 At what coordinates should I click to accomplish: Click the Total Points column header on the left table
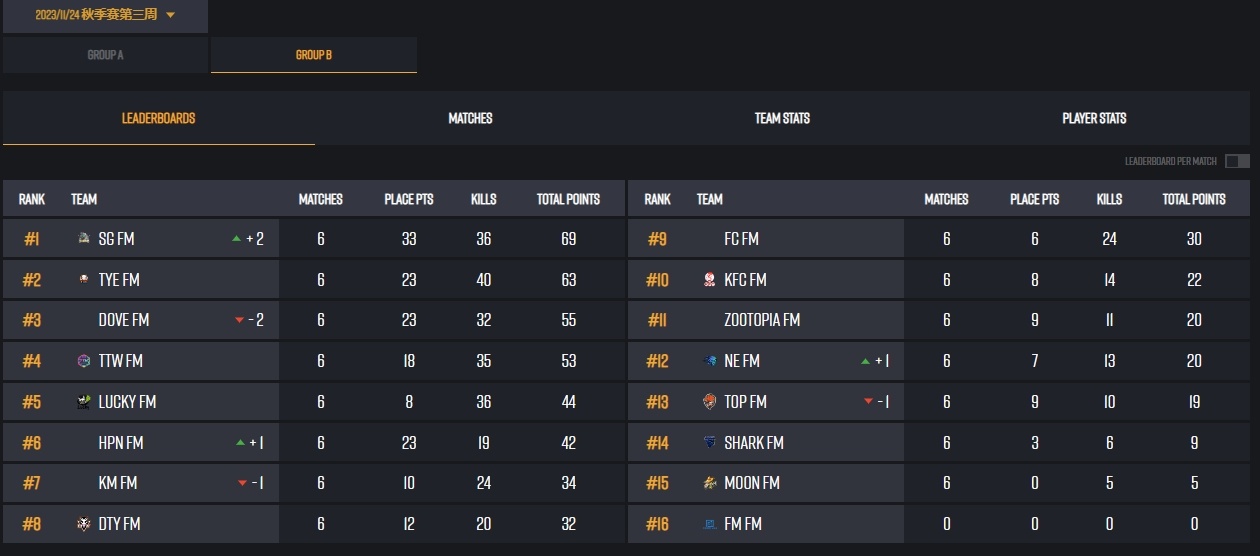pyautogui.click(x=568, y=199)
